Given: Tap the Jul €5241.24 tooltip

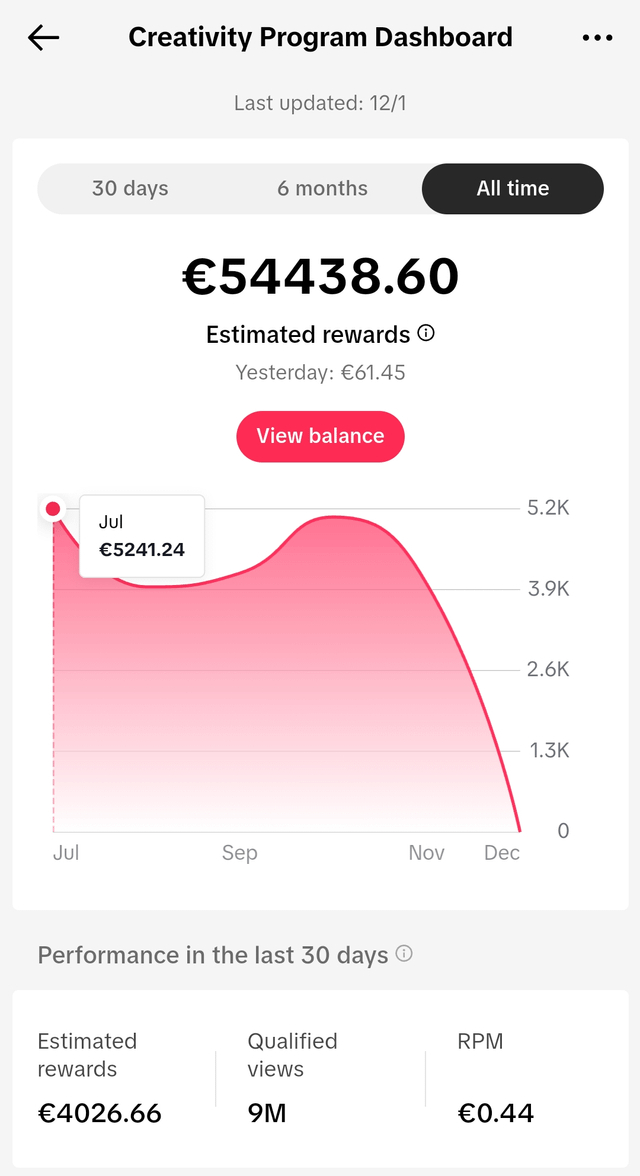Looking at the screenshot, I should click(x=142, y=536).
